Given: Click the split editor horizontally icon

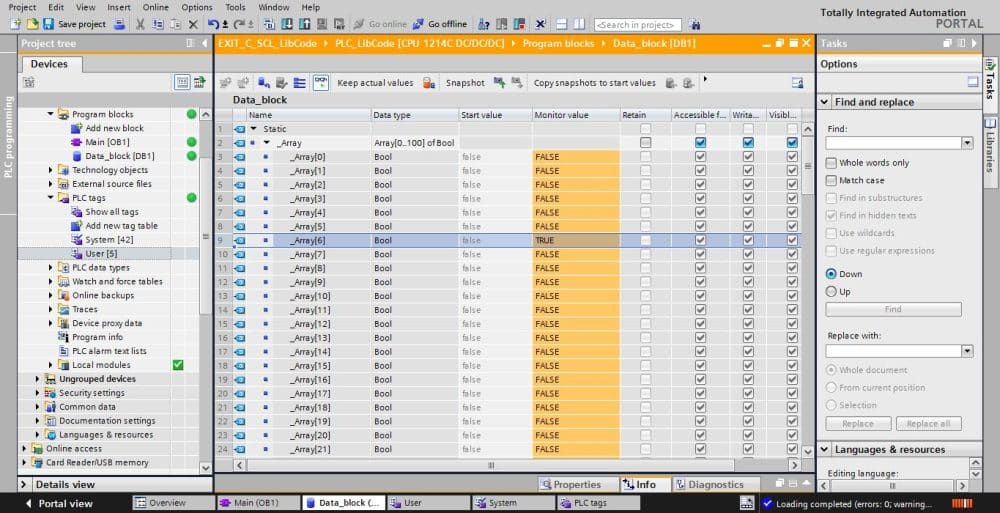Looking at the screenshot, I should coord(562,24).
